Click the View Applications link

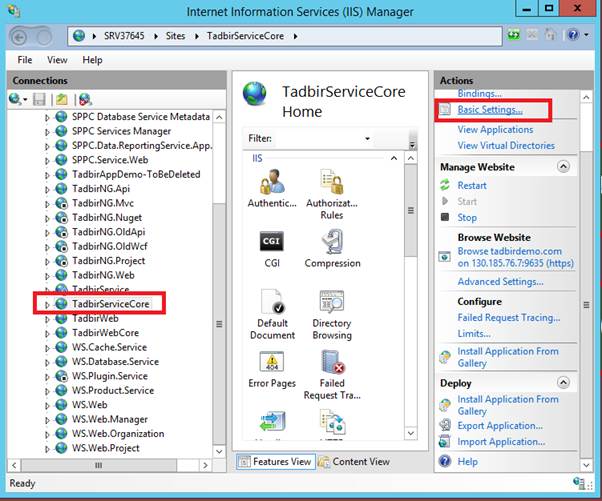(495, 129)
